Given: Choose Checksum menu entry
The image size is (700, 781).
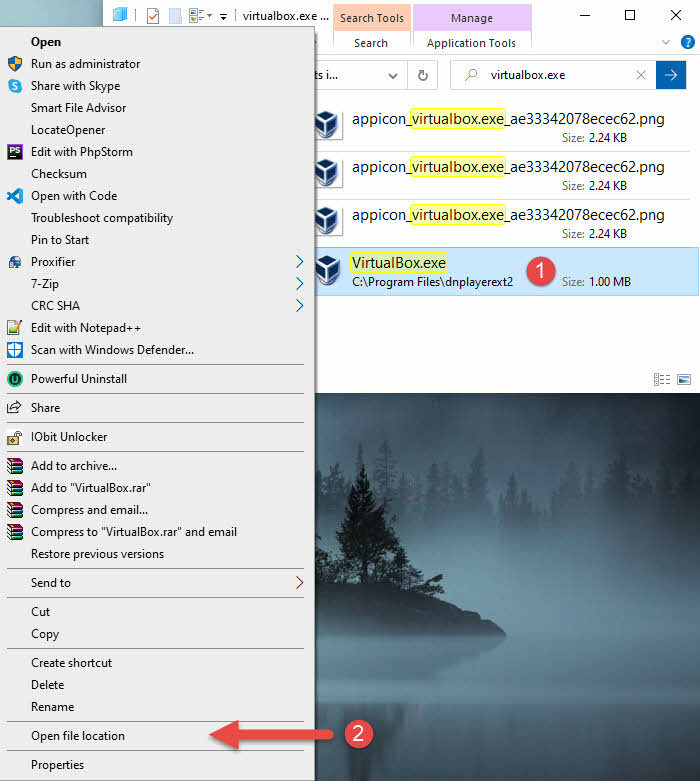Looking at the screenshot, I should 155,174.
